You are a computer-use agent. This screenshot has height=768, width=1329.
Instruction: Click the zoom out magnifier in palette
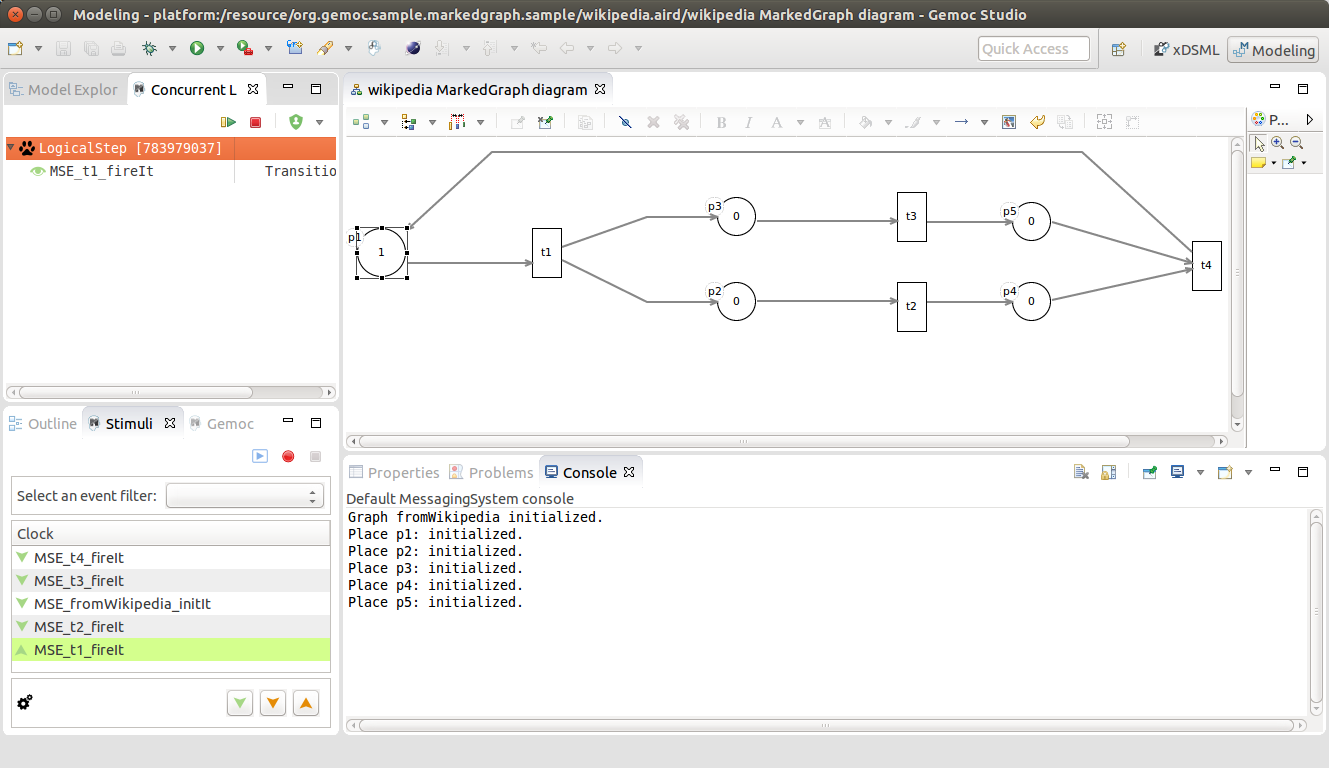pos(1296,143)
